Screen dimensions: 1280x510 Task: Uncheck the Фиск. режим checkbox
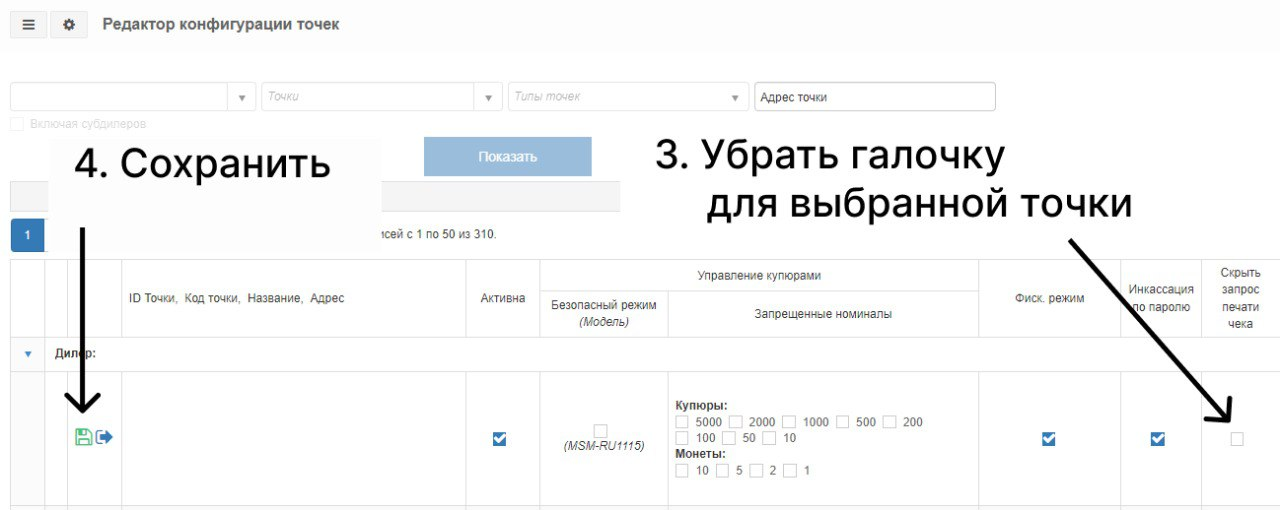(1049, 439)
